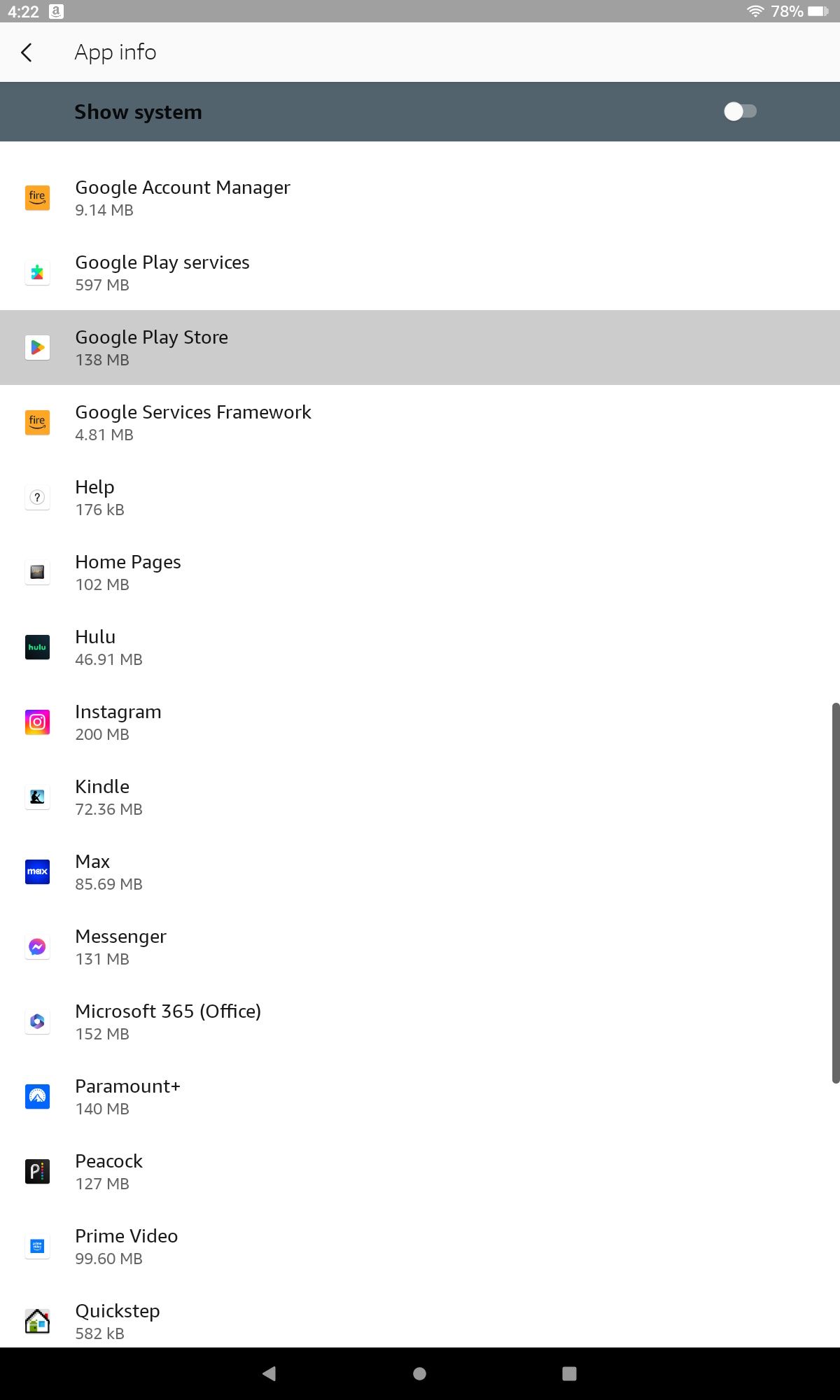Open Google Account Manager app info
The image size is (840, 1400).
coord(420,198)
